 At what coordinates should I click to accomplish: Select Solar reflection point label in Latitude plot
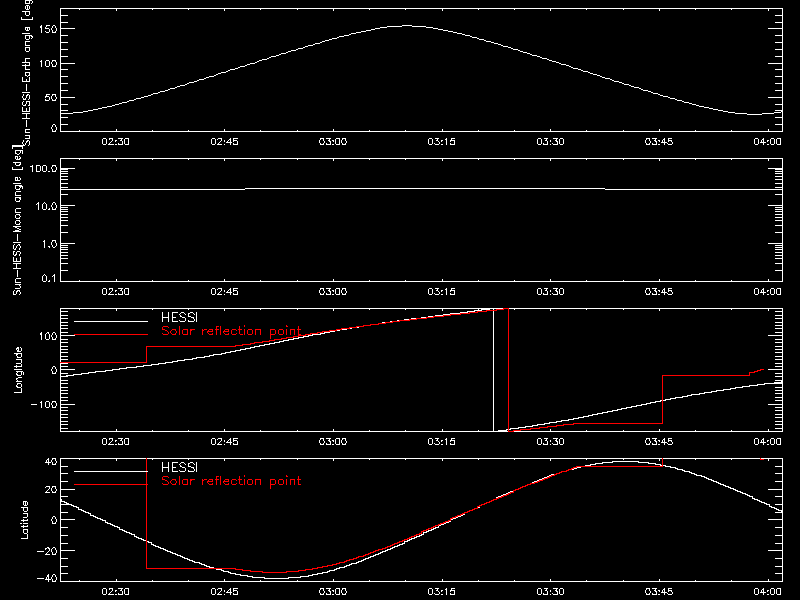(231, 481)
